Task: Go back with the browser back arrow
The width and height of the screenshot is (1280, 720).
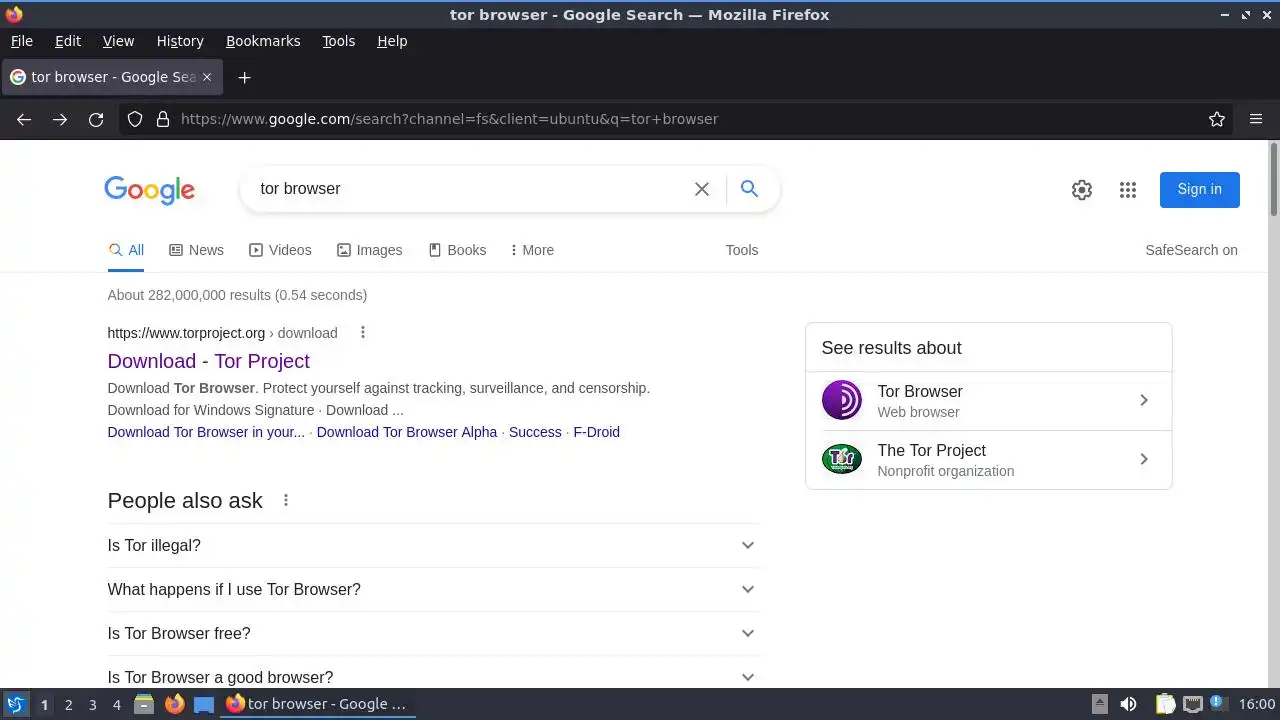Action: tap(24, 119)
